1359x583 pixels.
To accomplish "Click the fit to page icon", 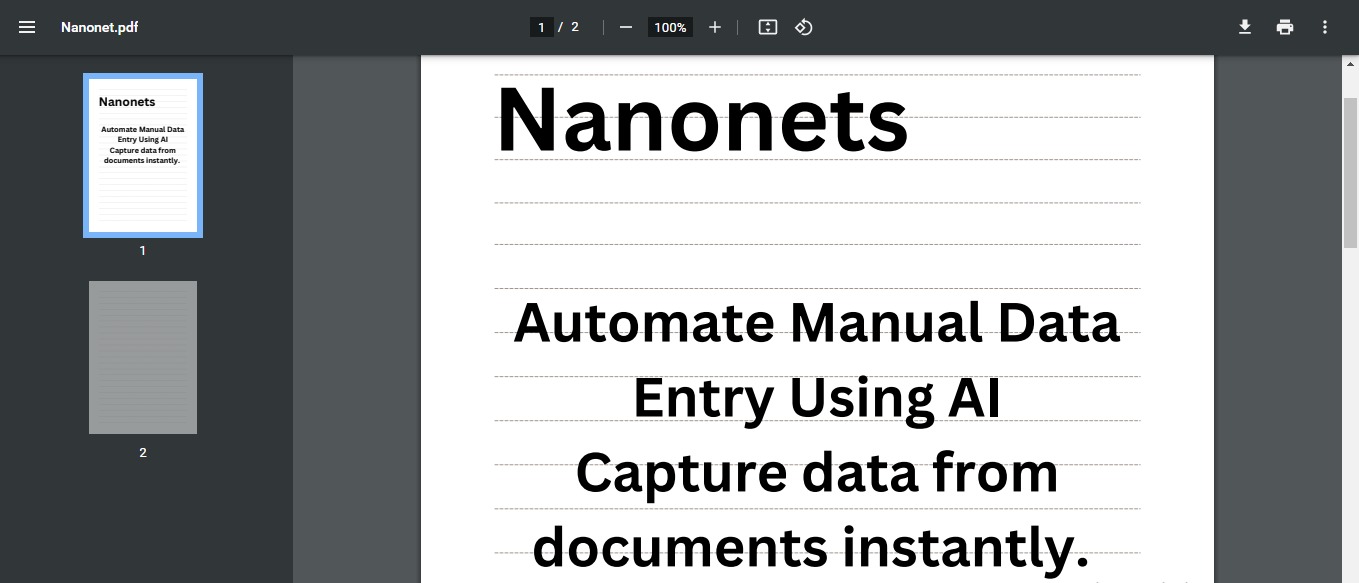I will (768, 27).
